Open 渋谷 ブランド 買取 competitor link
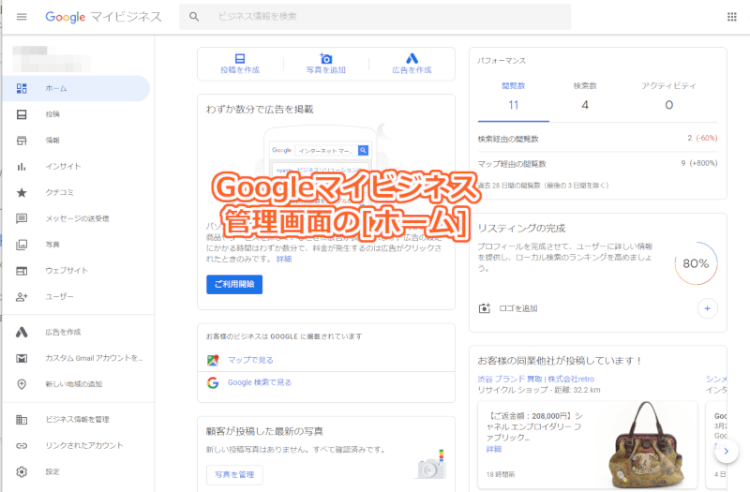 click(536, 379)
